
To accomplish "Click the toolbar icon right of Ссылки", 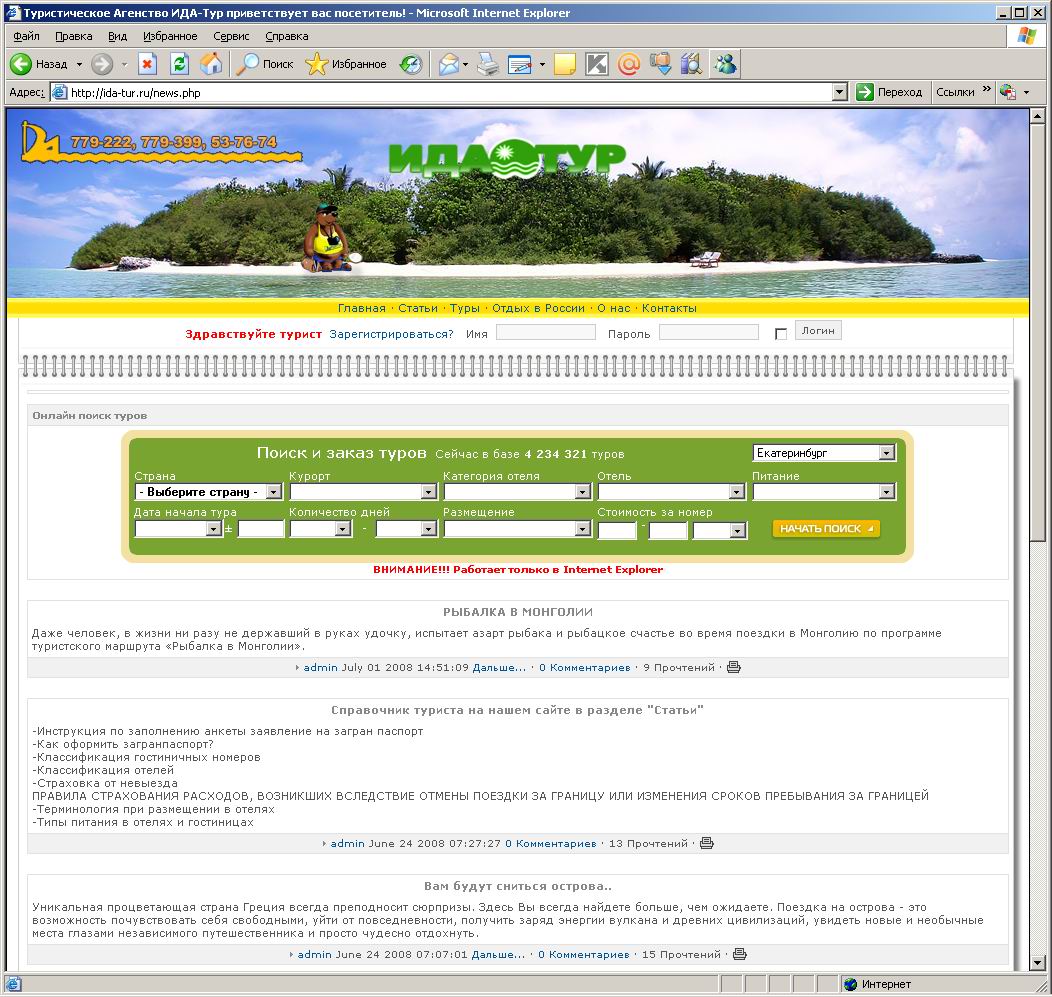I will tap(1008, 92).
